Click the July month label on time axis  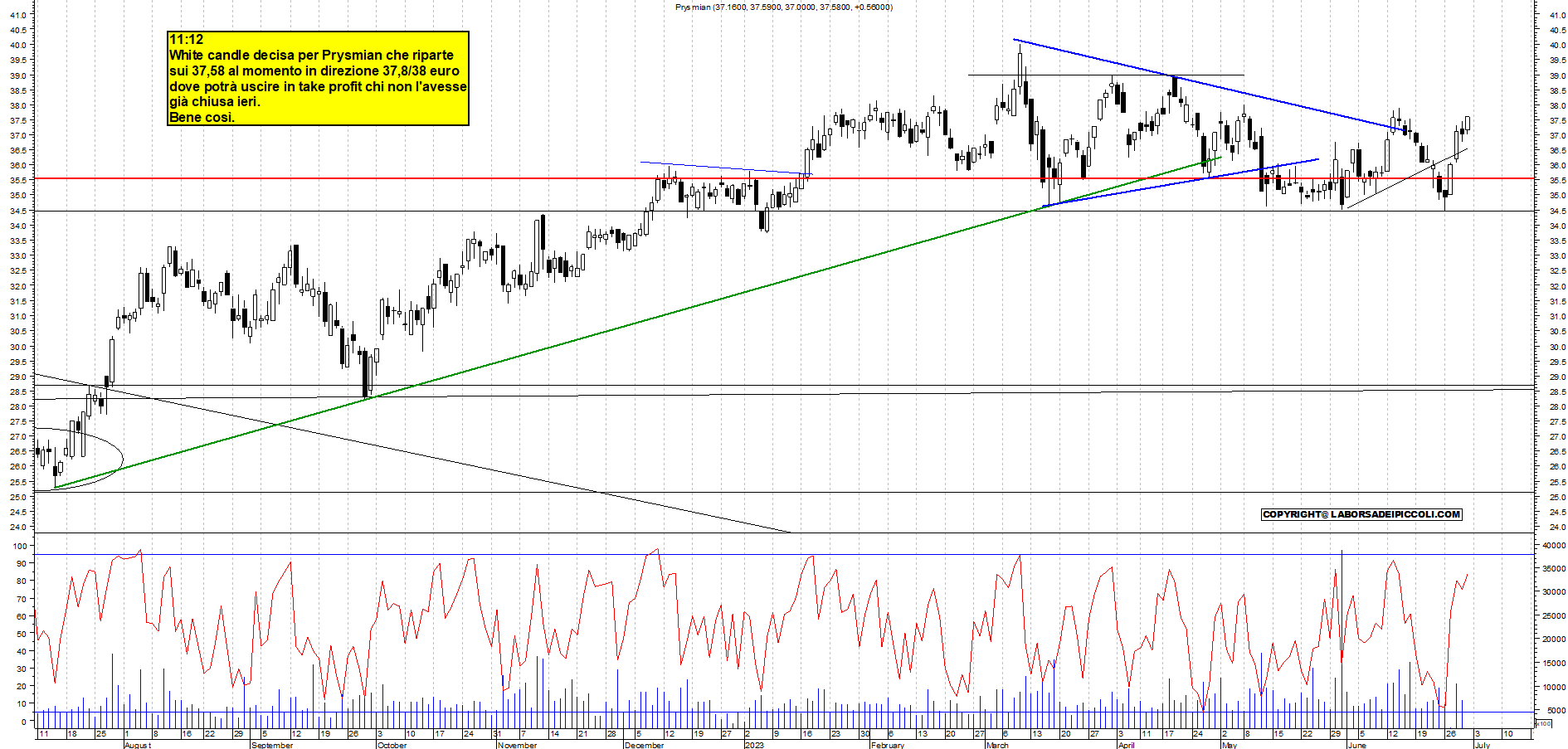point(1483,745)
